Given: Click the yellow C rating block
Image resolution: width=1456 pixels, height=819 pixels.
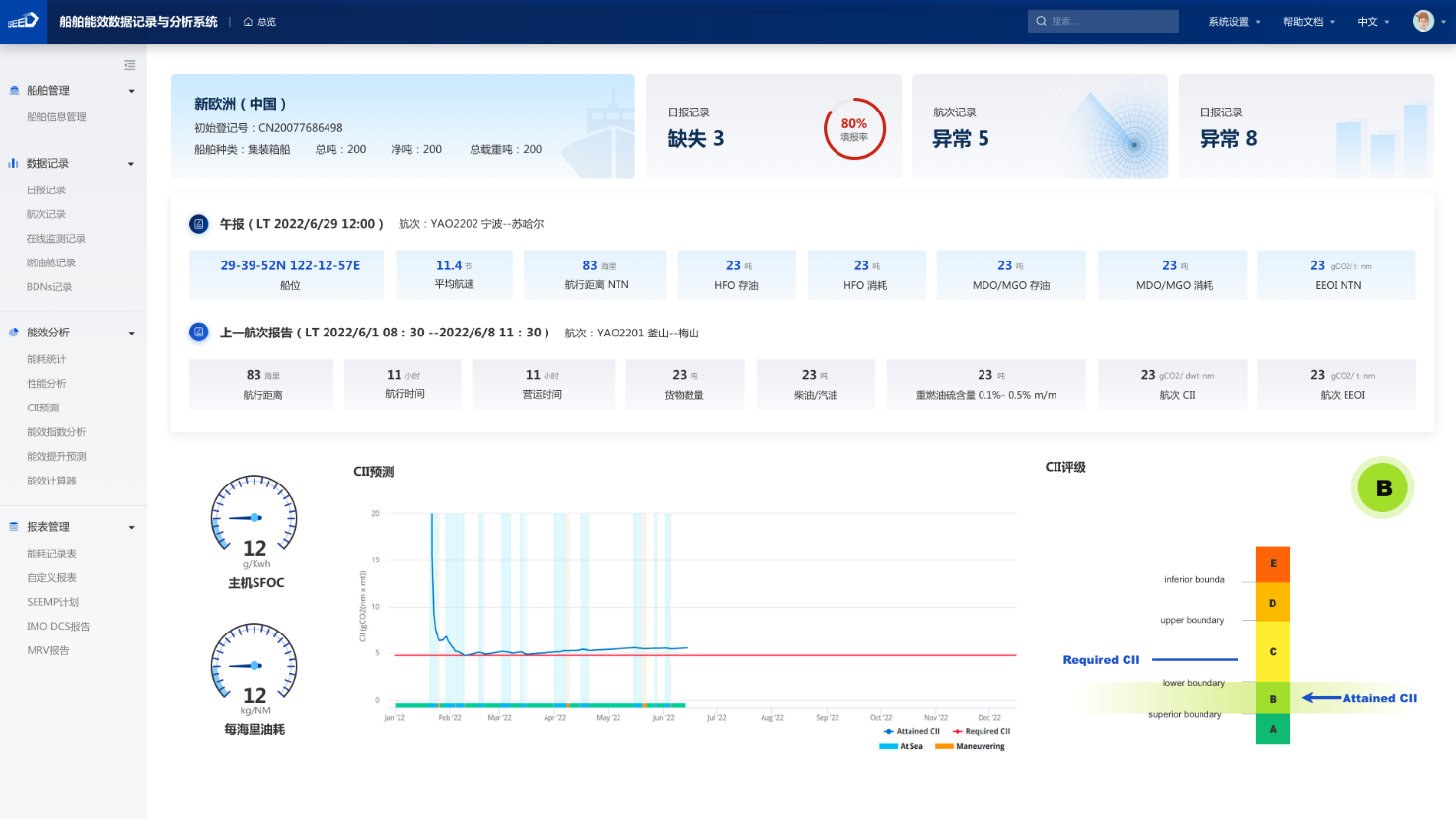Looking at the screenshot, I should click(1273, 651).
